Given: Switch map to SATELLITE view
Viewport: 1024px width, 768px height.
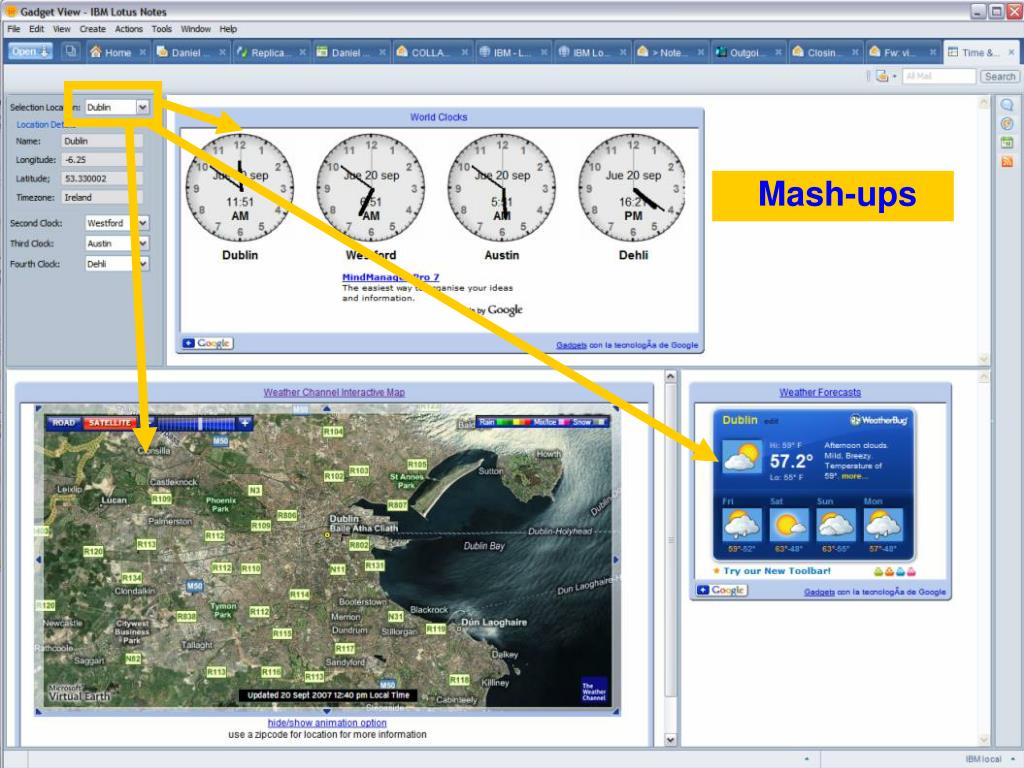Looking at the screenshot, I should click(109, 423).
